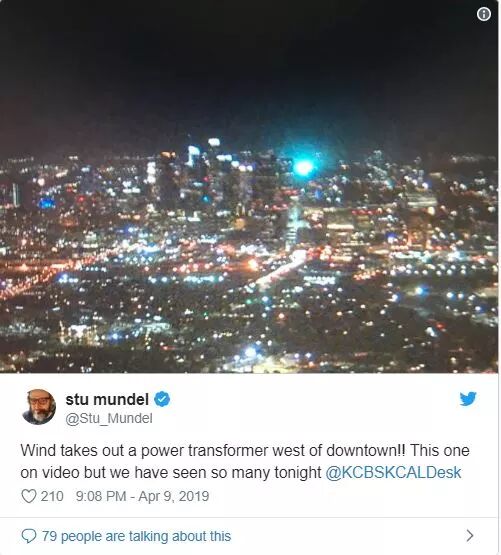Like the tweet with the heart icon
The image size is (501, 555).
[29, 496]
